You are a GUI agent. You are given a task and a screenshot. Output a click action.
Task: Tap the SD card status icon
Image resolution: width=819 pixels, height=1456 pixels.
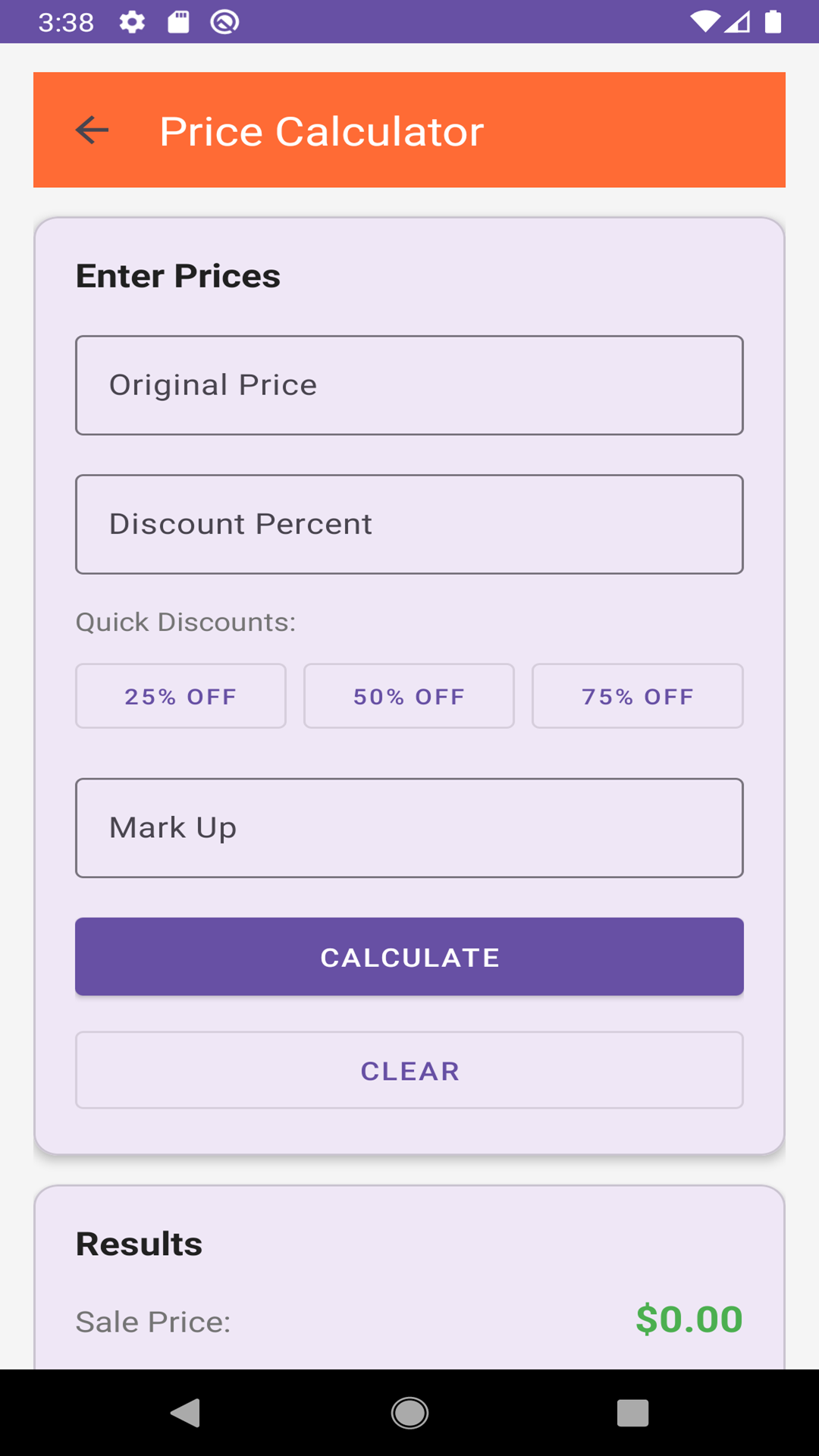[178, 22]
